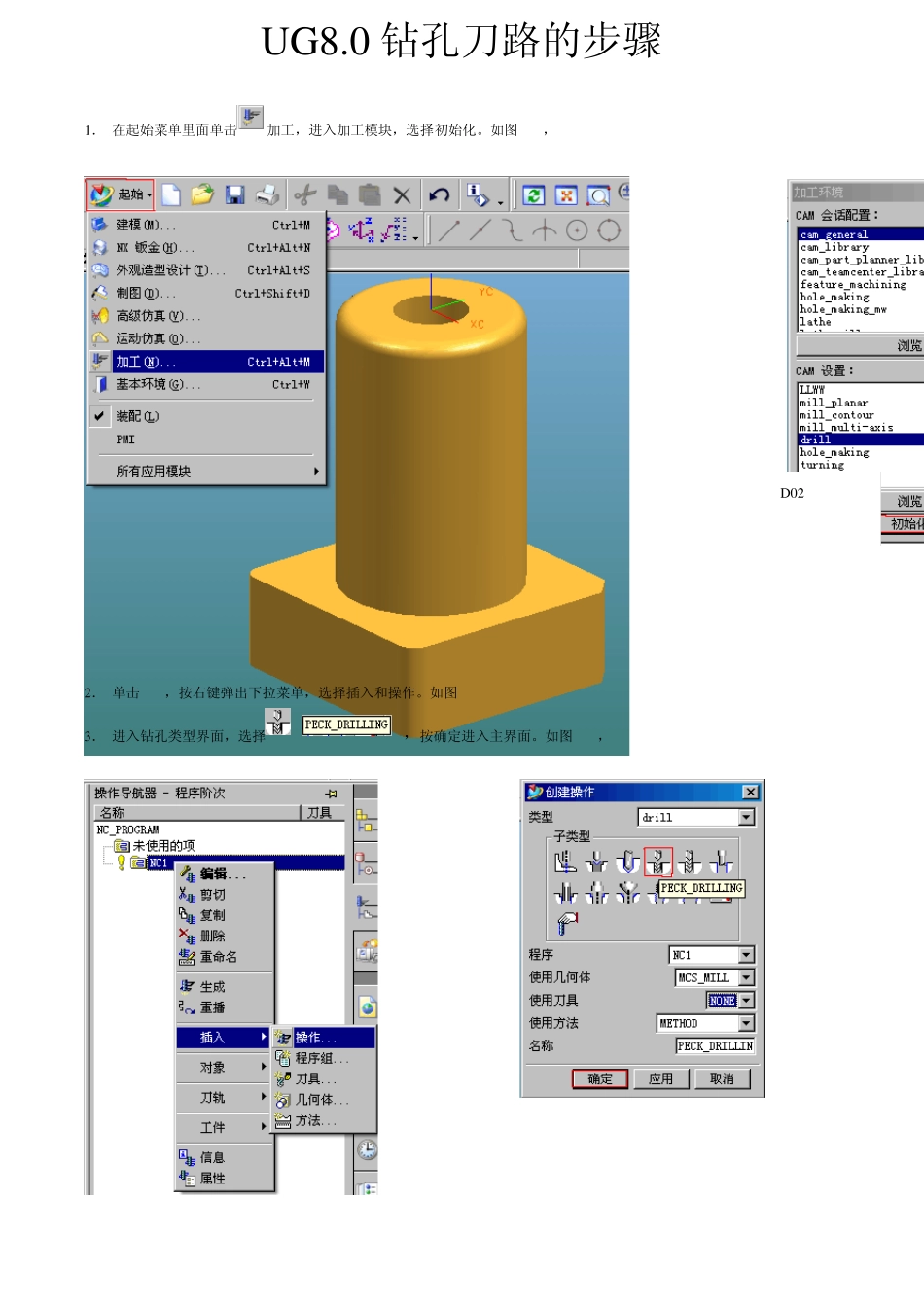924x1307 pixels.
Task: Choose 方法 in insert submenu
Action: pos(324,1120)
